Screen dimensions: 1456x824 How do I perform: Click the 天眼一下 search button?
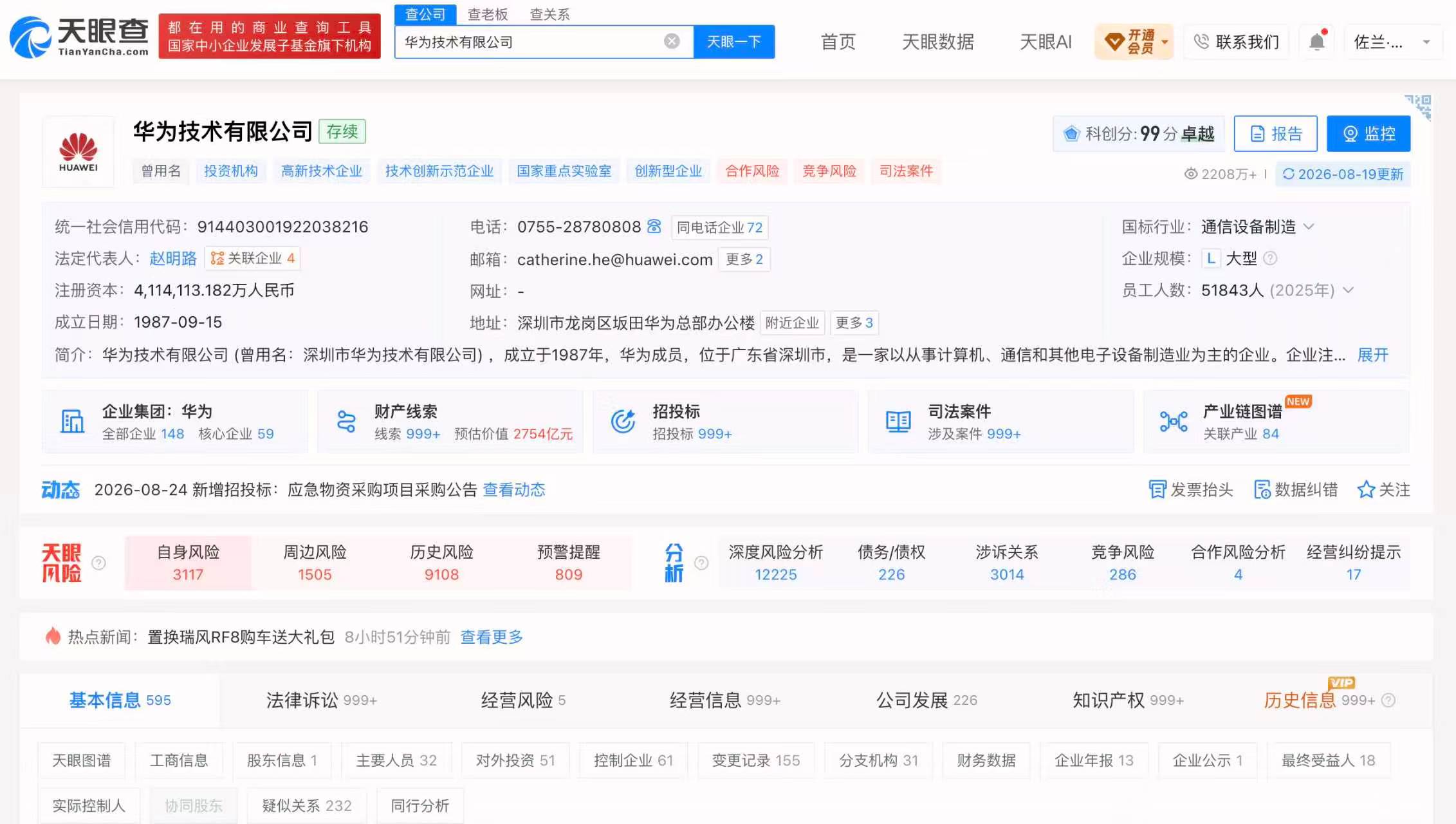point(734,42)
